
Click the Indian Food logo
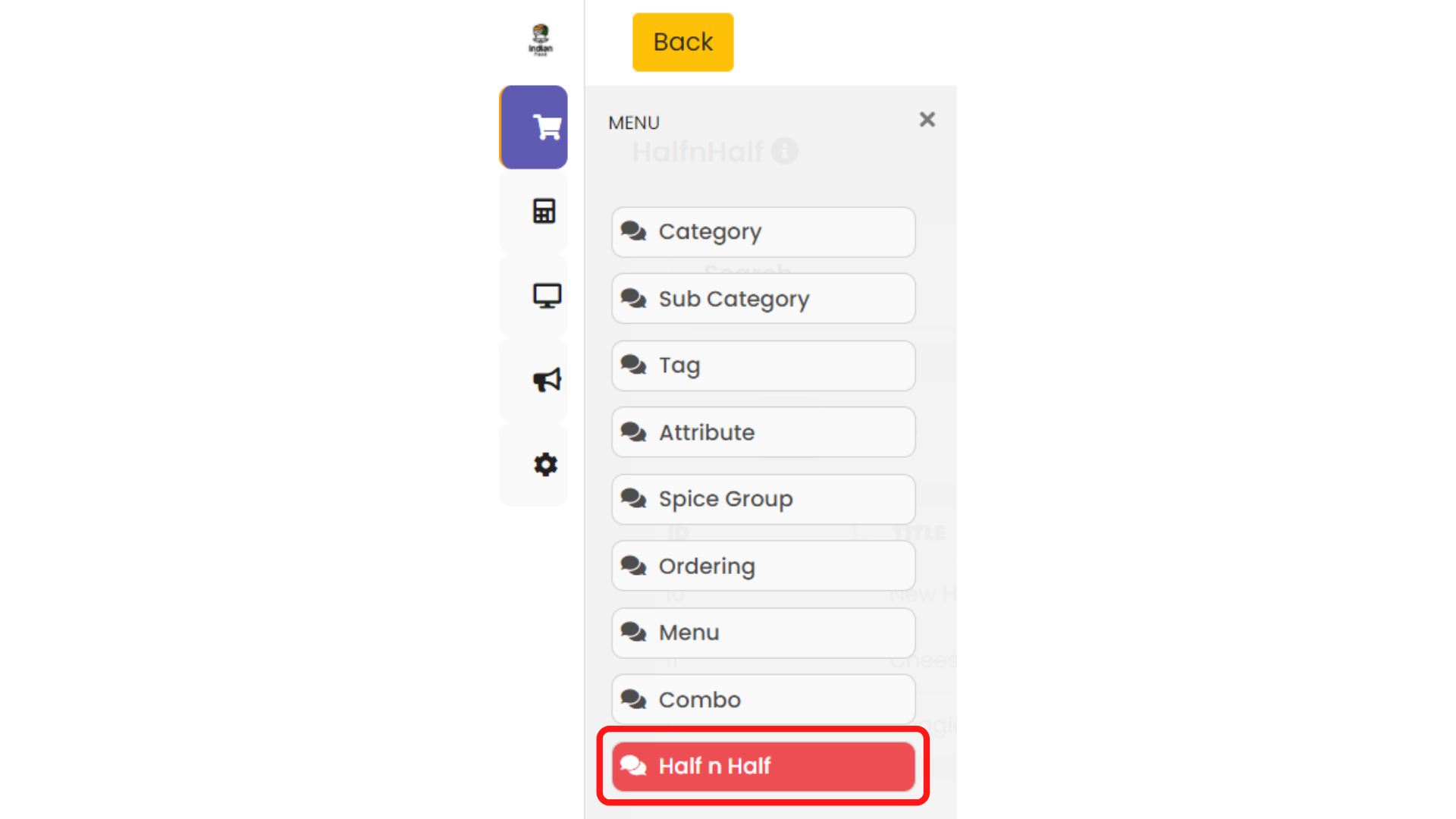point(541,40)
